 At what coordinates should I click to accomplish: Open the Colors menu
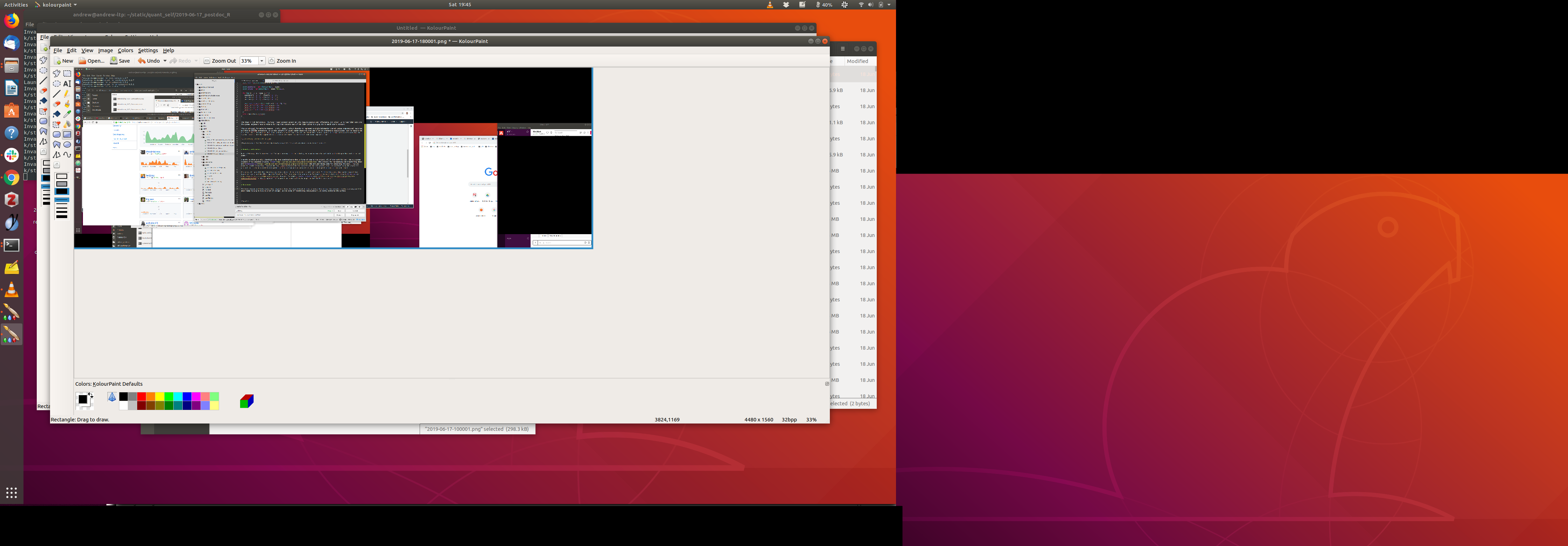(125, 50)
